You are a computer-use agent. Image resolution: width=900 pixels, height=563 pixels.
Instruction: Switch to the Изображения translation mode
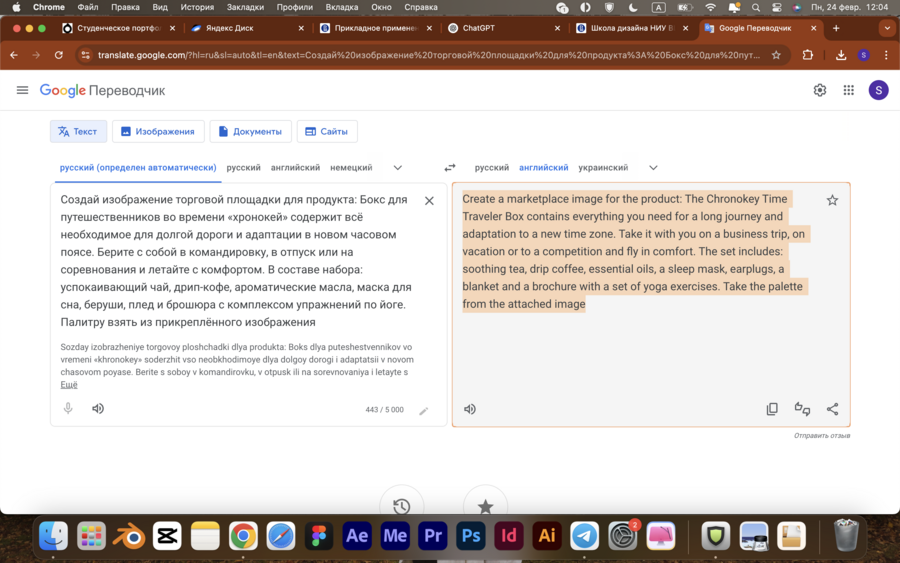(158, 131)
